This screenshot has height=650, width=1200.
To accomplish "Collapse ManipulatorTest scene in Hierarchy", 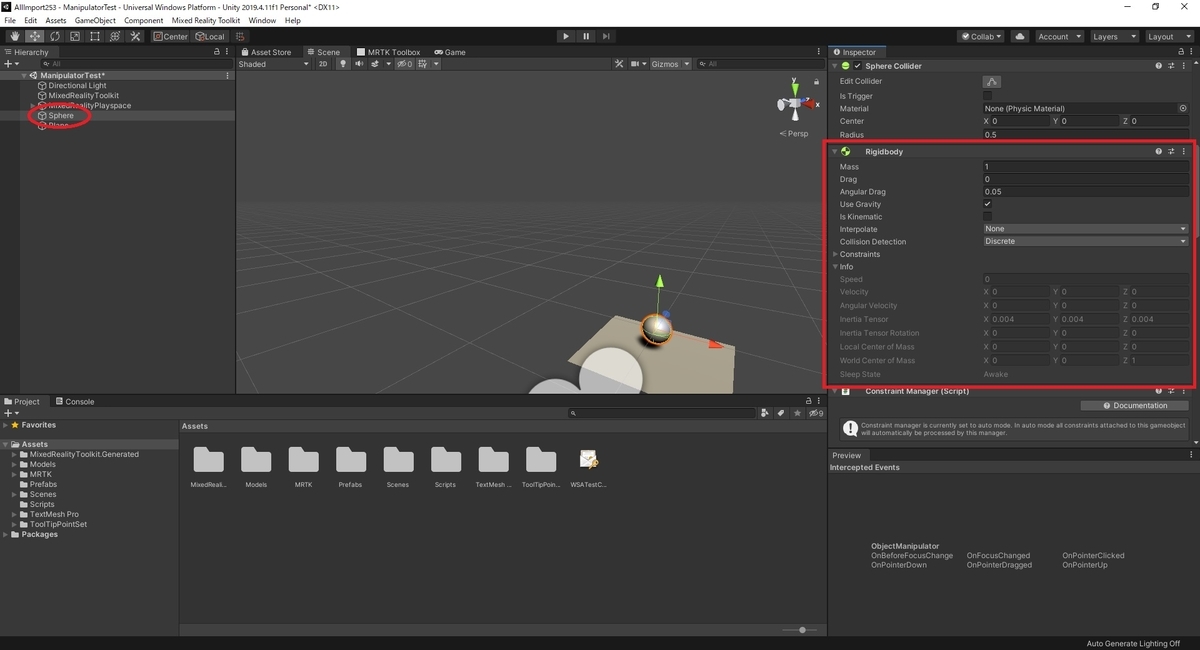I will tap(24, 76).
